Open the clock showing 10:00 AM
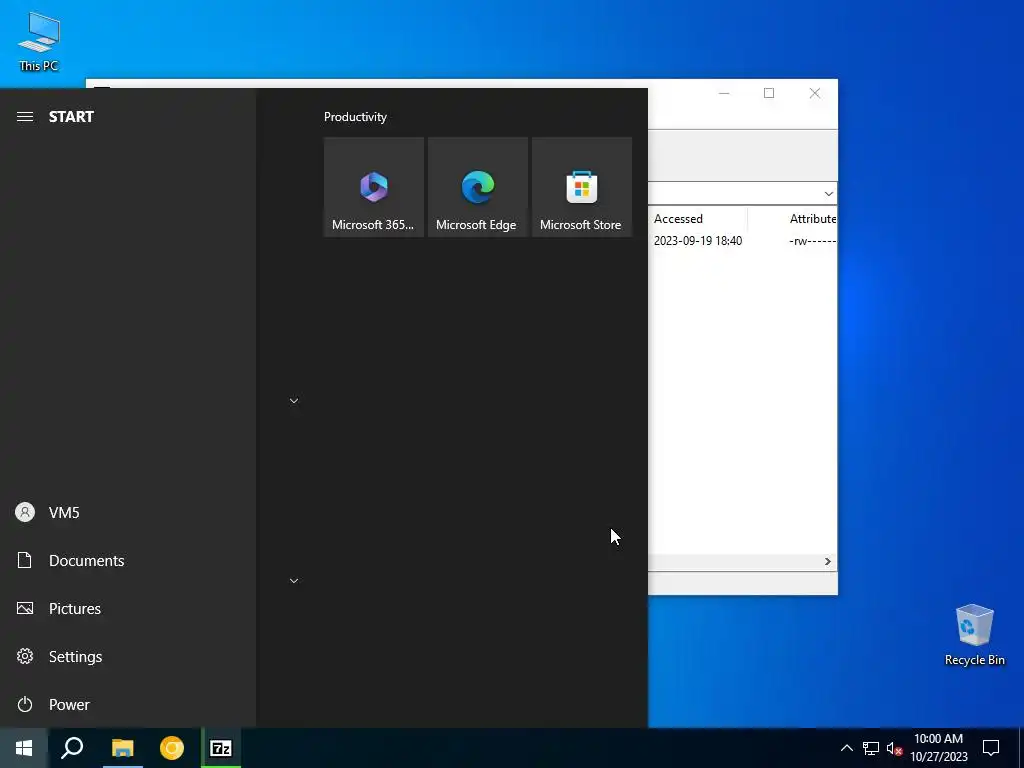 point(938,748)
